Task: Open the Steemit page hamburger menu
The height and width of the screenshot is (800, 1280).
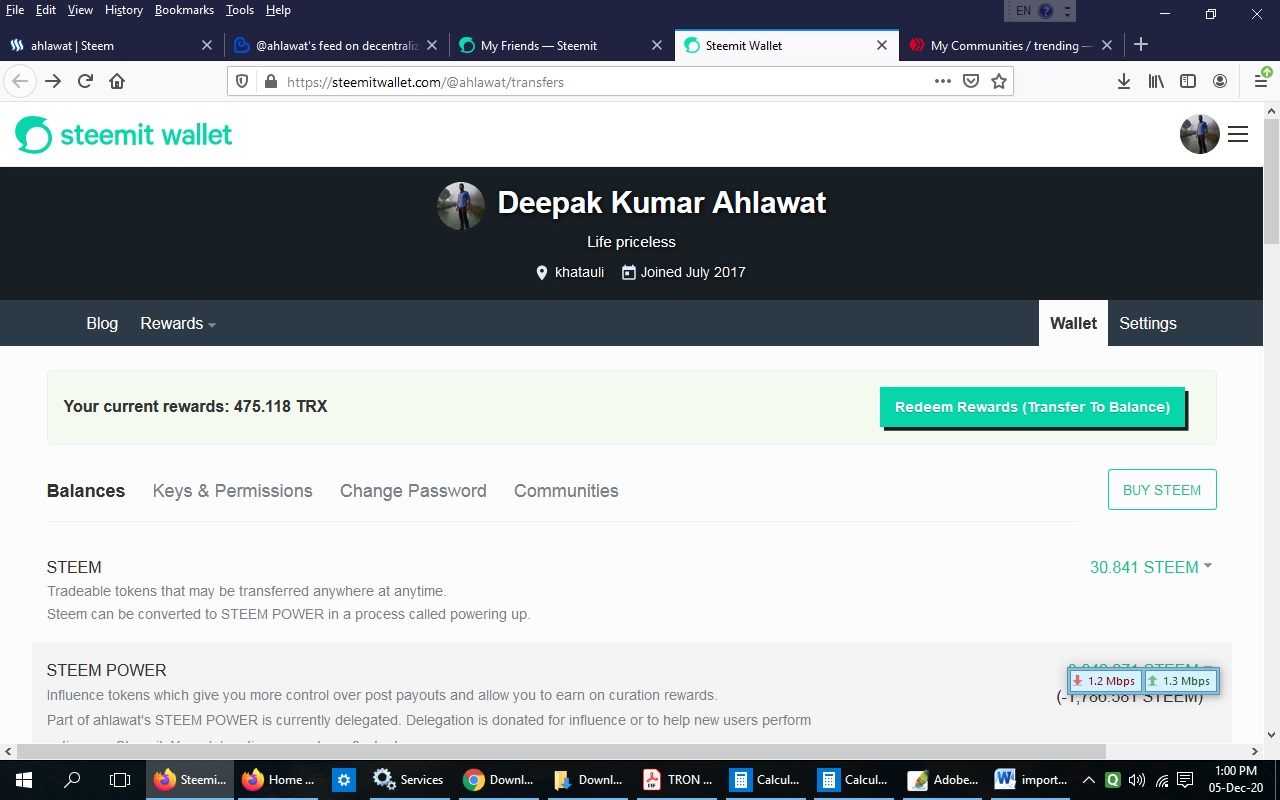Action: (x=1238, y=134)
